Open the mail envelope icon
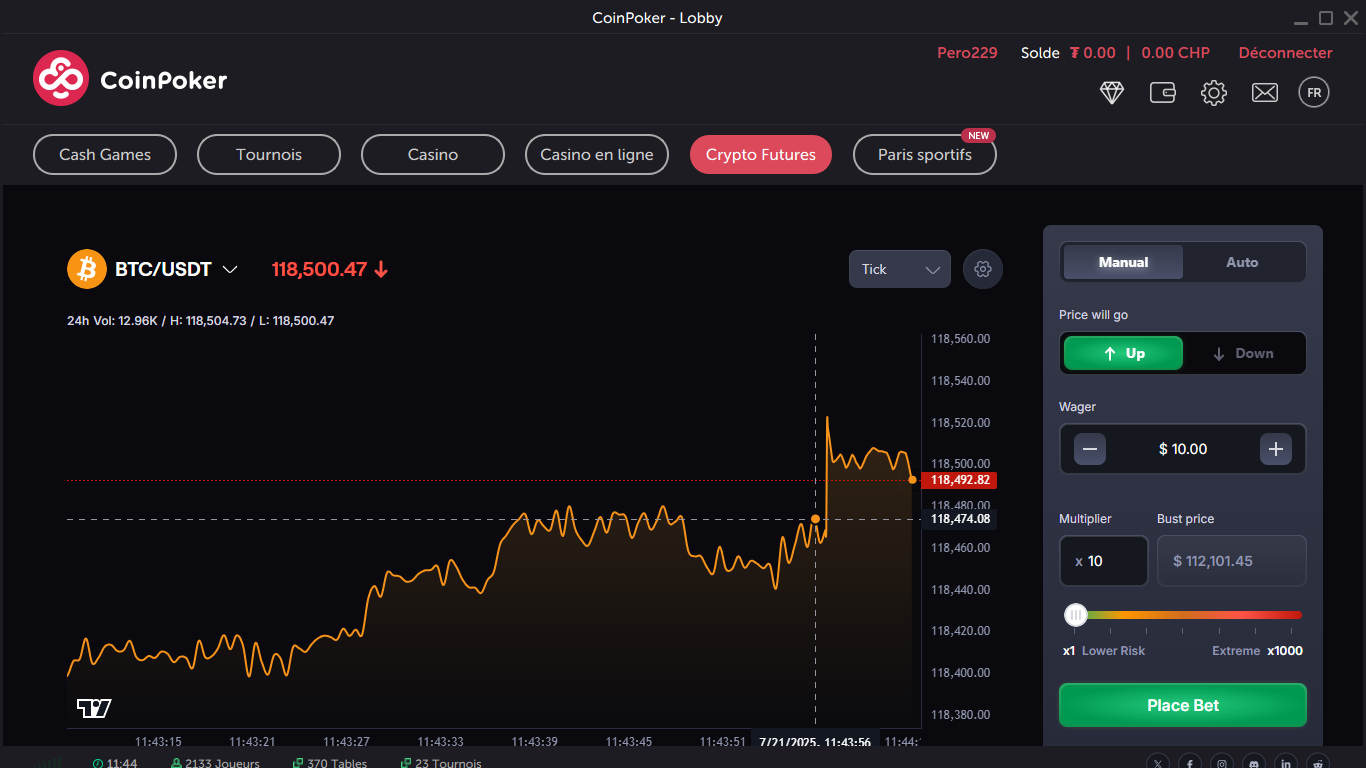Image resolution: width=1366 pixels, height=768 pixels. pos(1264,92)
